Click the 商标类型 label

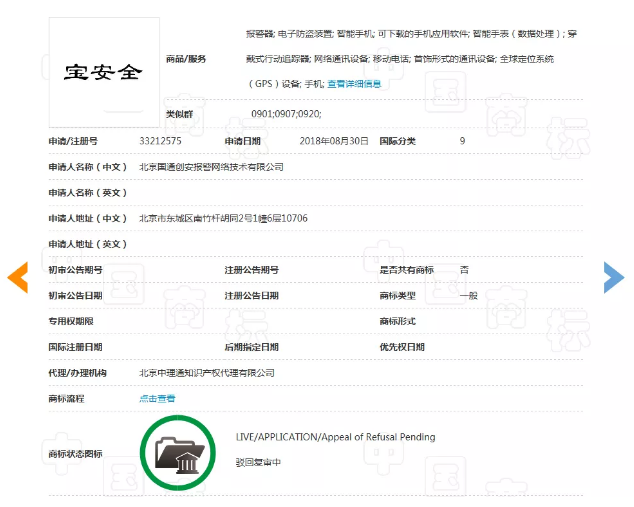pos(397,296)
